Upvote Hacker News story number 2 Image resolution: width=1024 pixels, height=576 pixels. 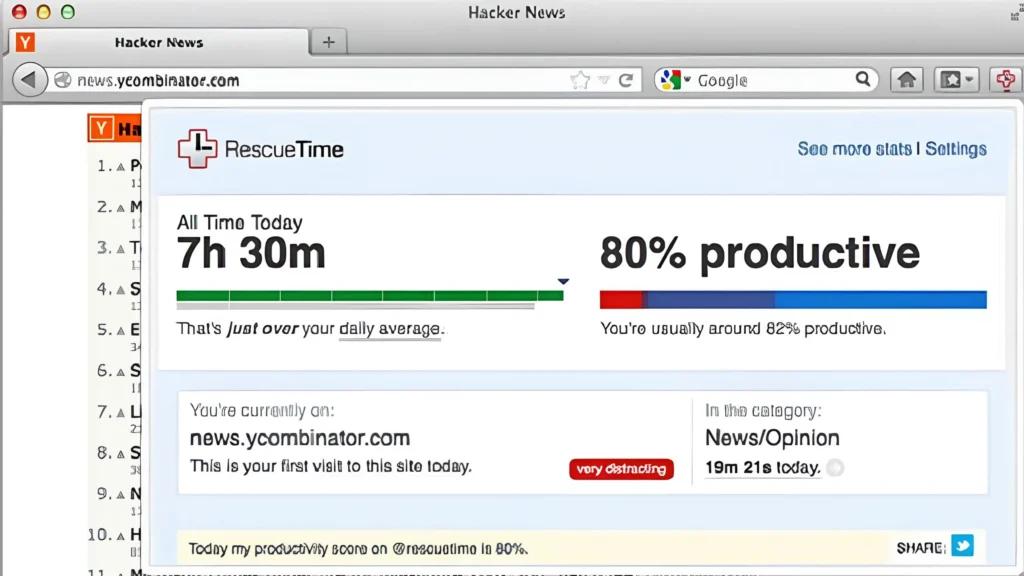tap(121, 208)
